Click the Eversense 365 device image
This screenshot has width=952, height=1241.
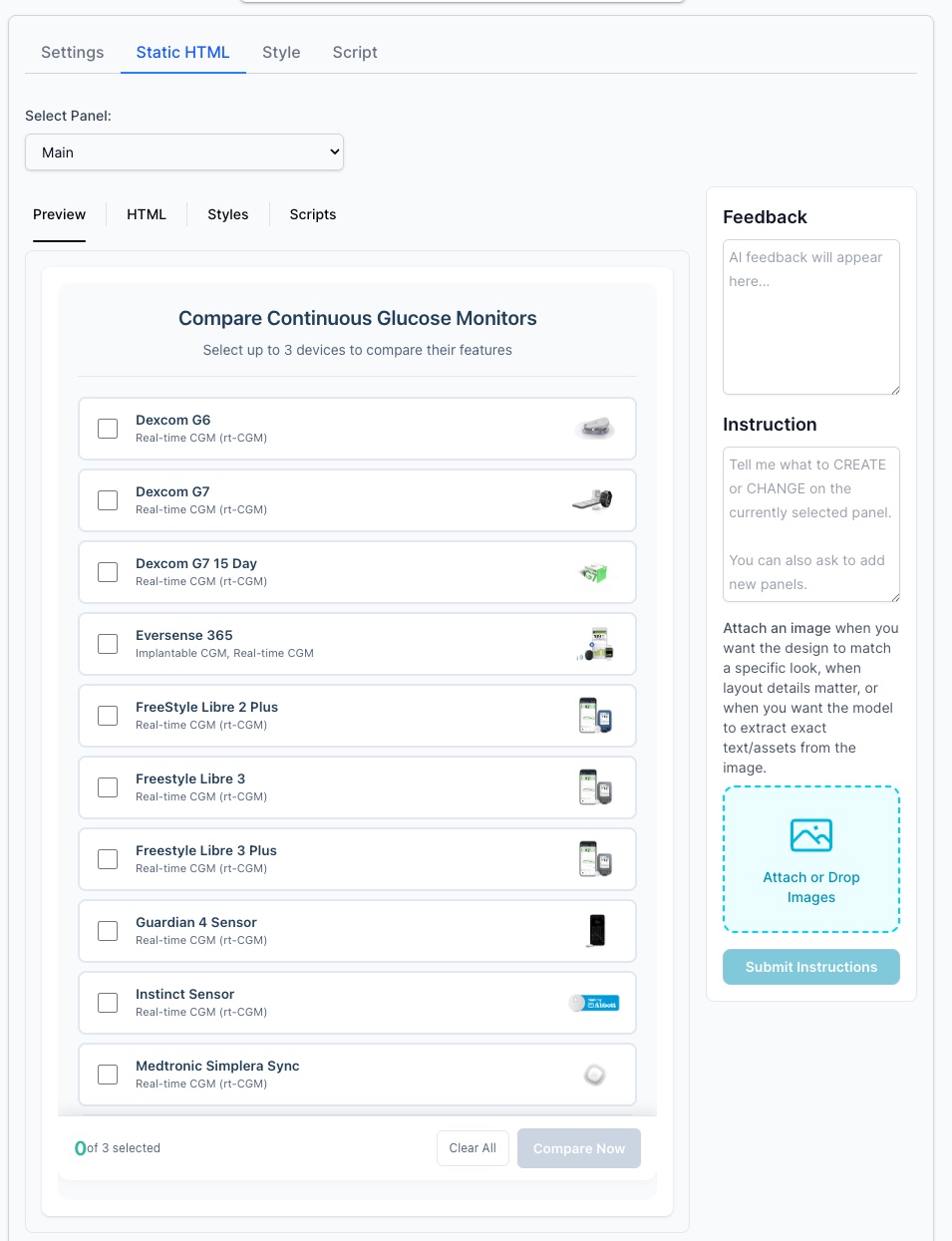pos(595,644)
